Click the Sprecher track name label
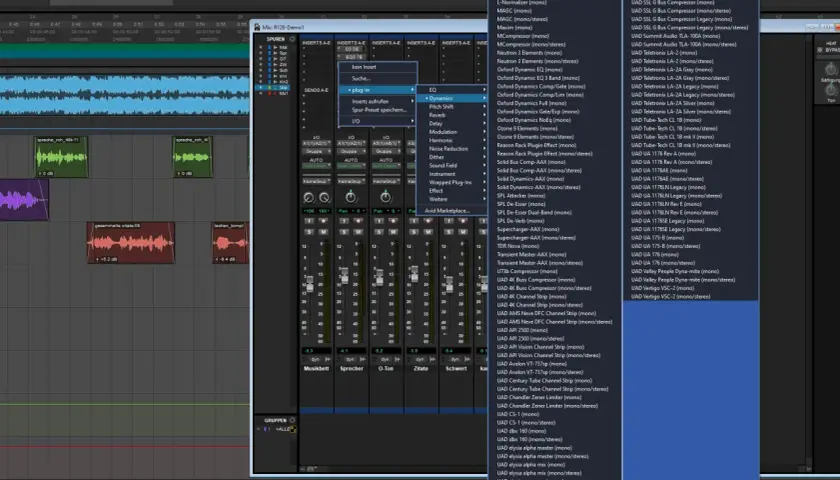The image size is (840, 480). pos(351,369)
